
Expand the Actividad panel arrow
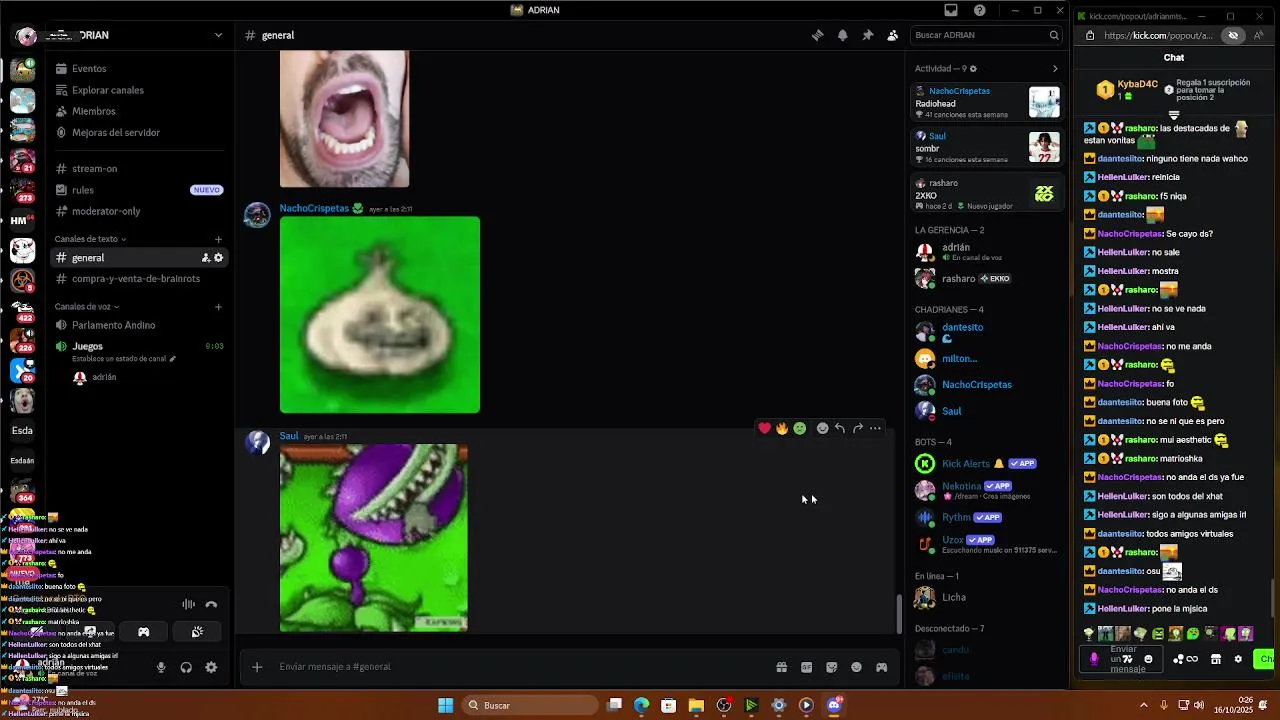tap(1054, 69)
